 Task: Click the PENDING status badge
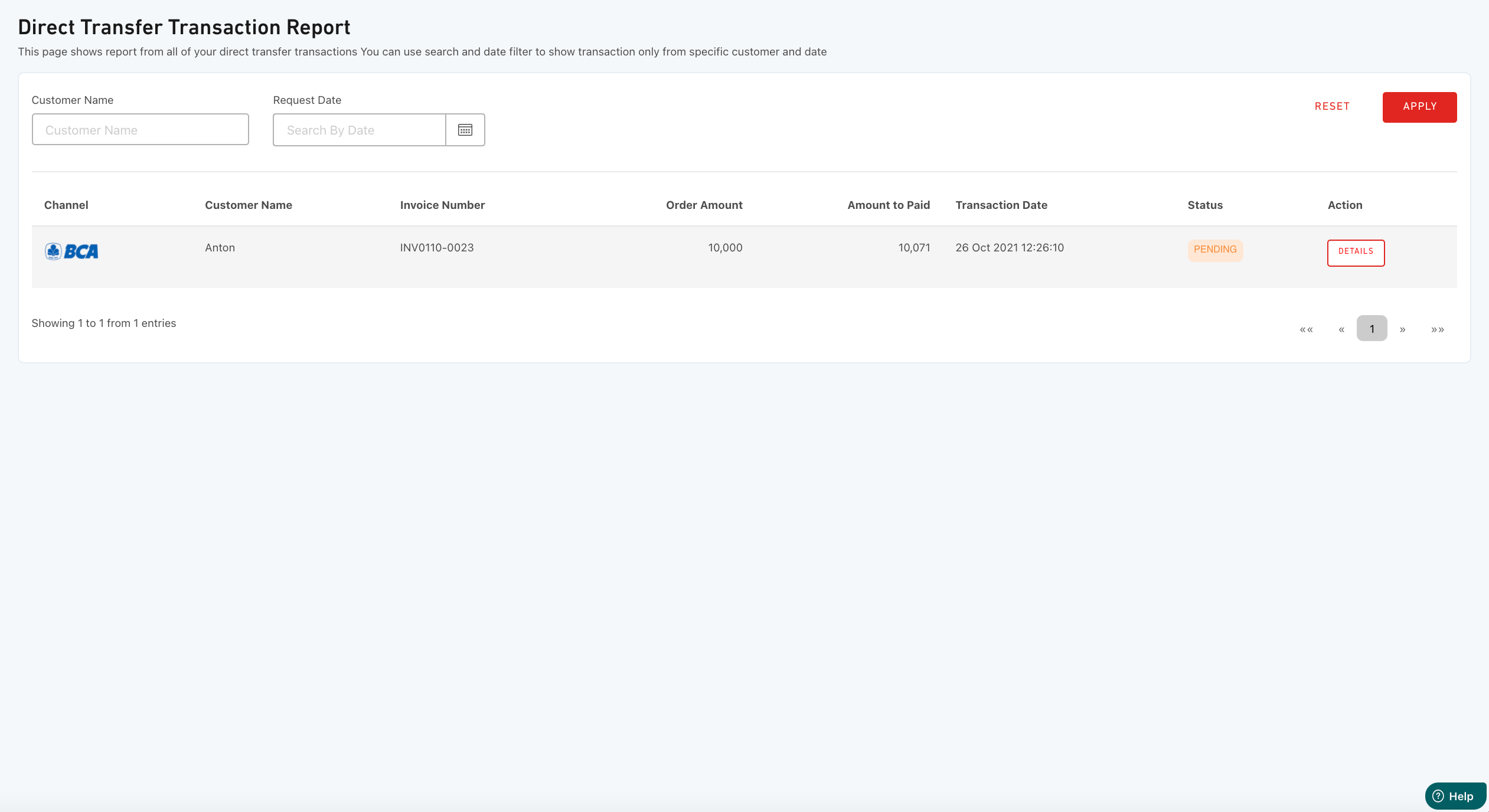click(x=1215, y=250)
